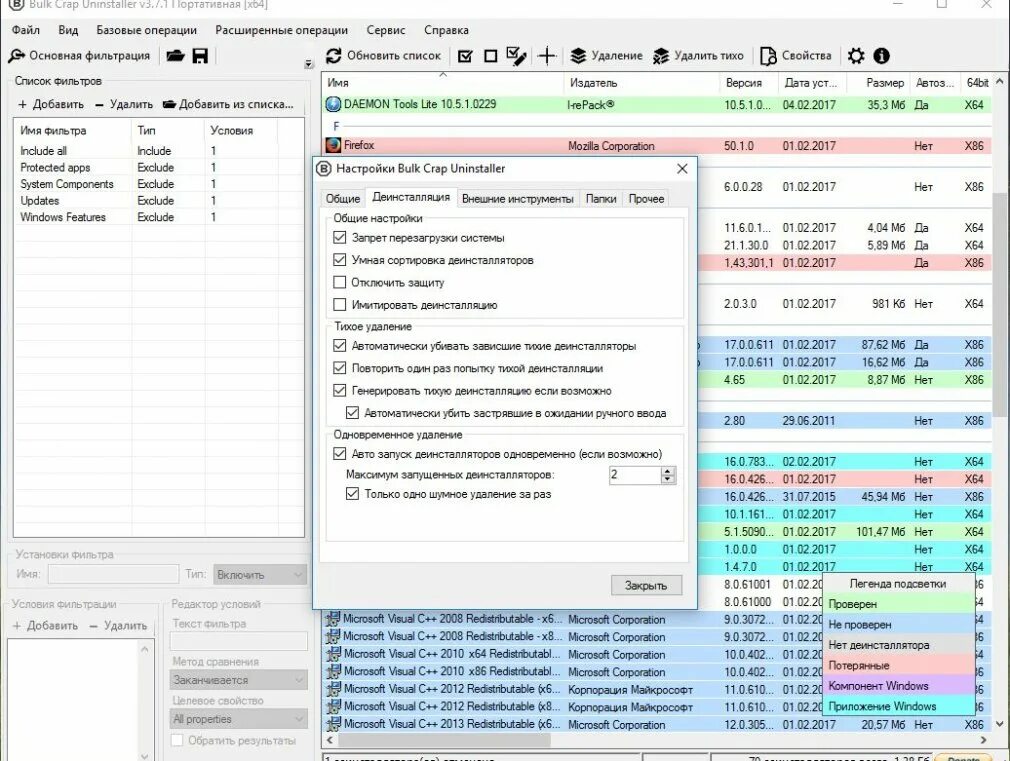Enable Имитировать деинсталляцию checkbox
This screenshot has width=1010, height=761.
(x=339, y=305)
